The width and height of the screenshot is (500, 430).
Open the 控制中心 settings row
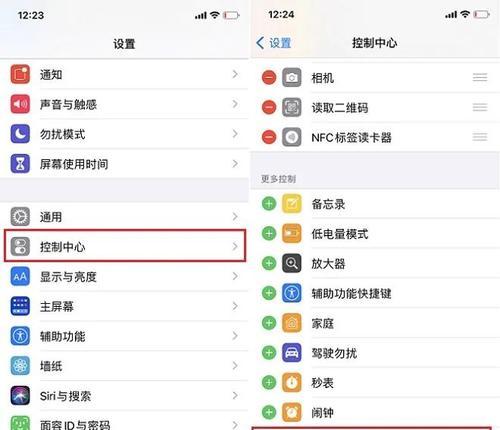[125, 246]
